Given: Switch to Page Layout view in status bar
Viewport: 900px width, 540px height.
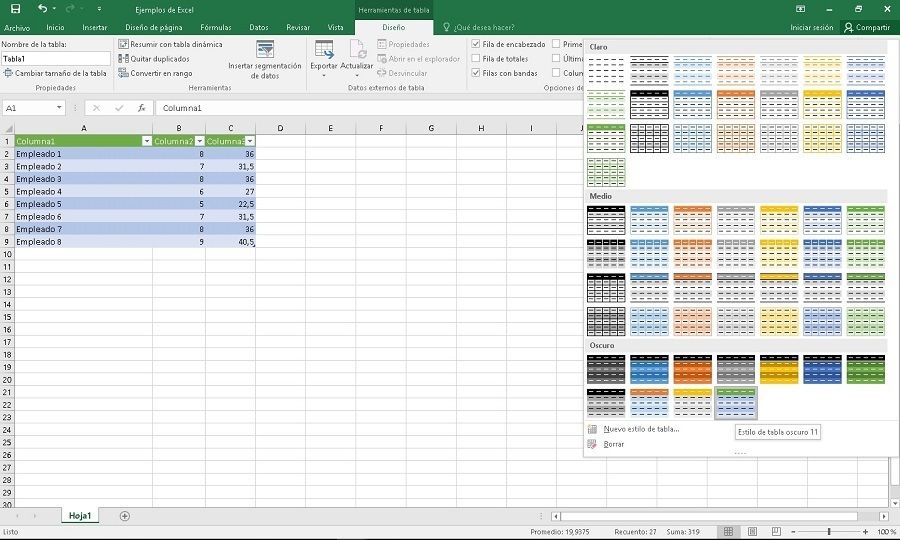Looking at the screenshot, I should click(x=752, y=532).
